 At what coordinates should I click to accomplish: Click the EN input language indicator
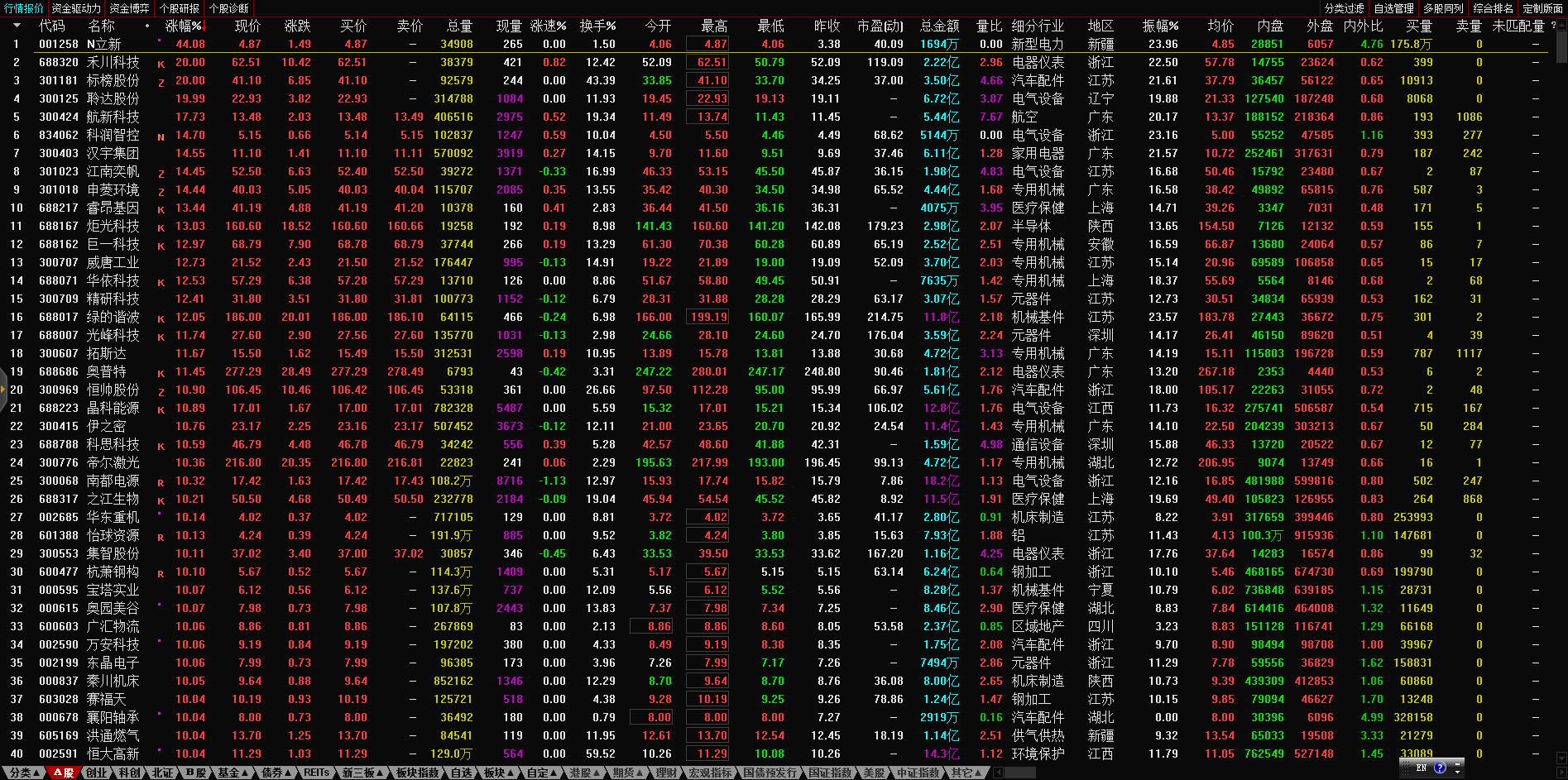coord(1422,768)
